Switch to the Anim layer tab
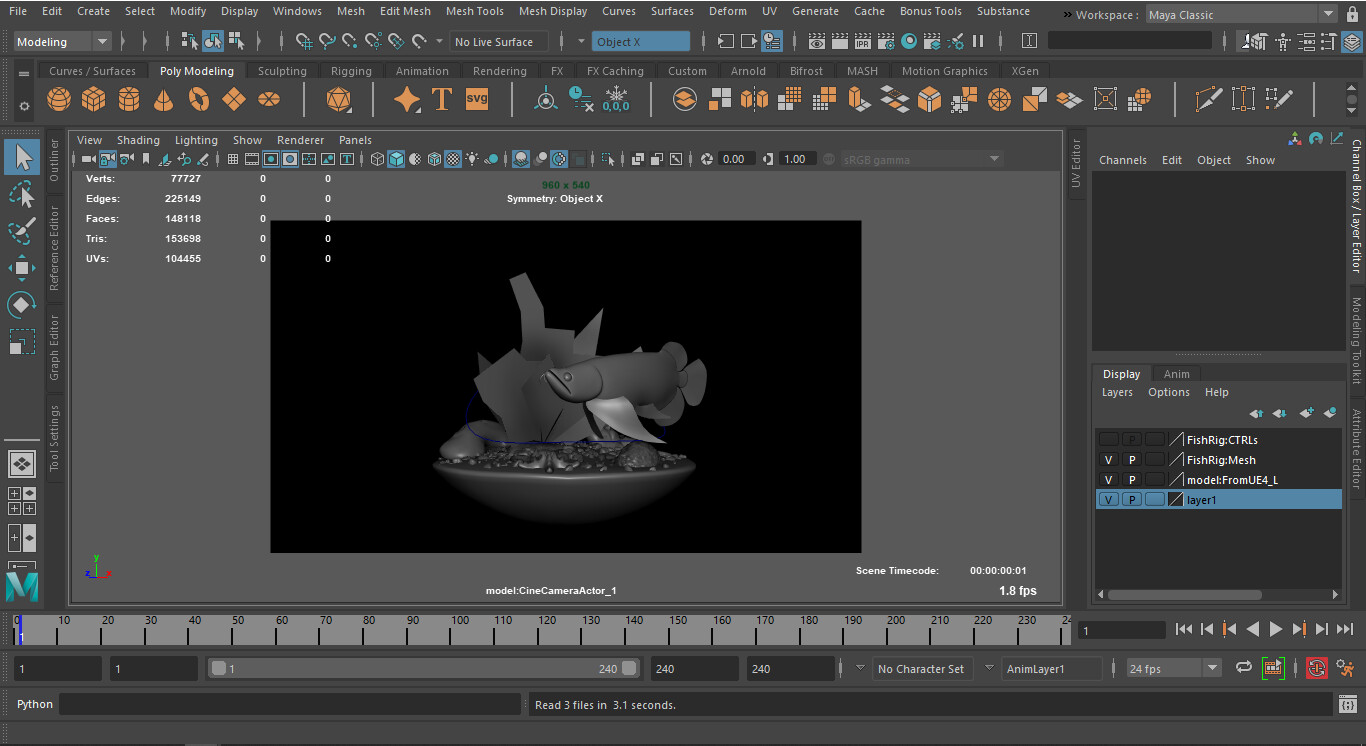 1177,374
